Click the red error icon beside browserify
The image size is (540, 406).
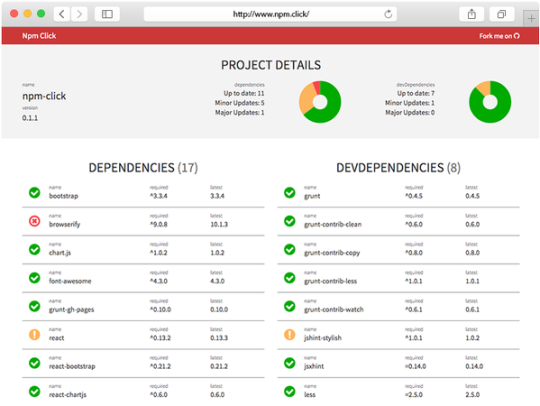tap(34, 221)
